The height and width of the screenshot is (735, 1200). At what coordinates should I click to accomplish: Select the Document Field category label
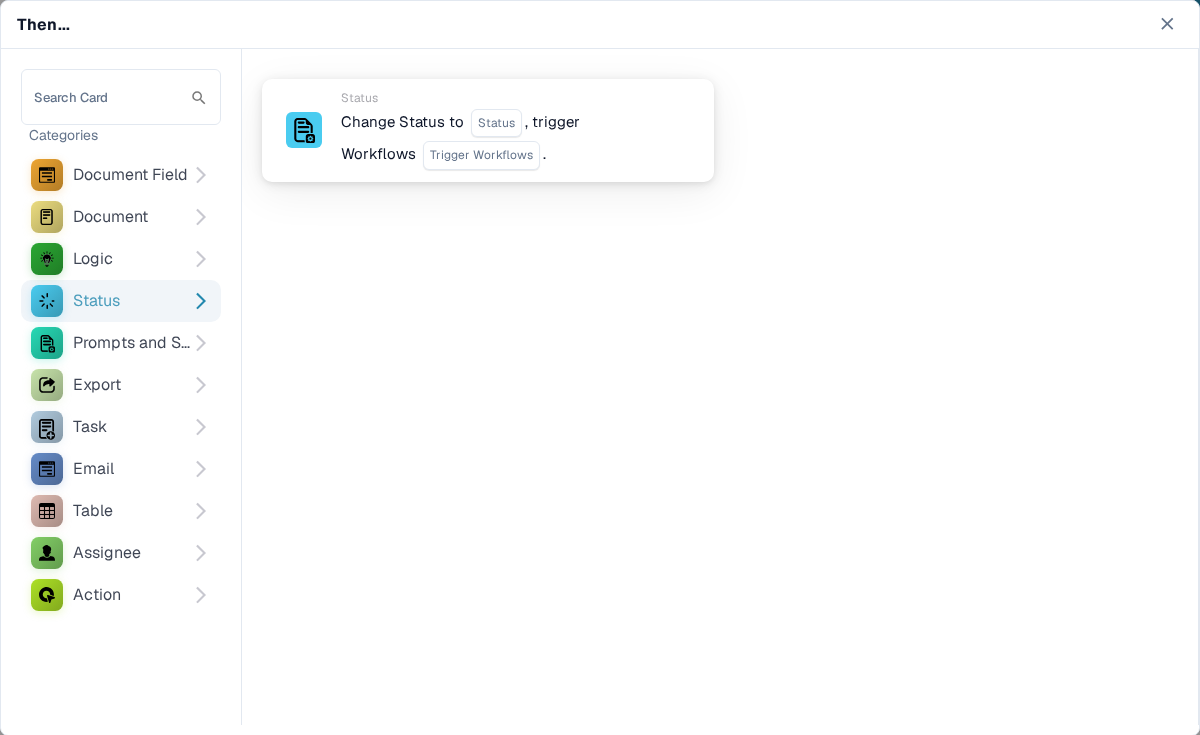click(130, 175)
